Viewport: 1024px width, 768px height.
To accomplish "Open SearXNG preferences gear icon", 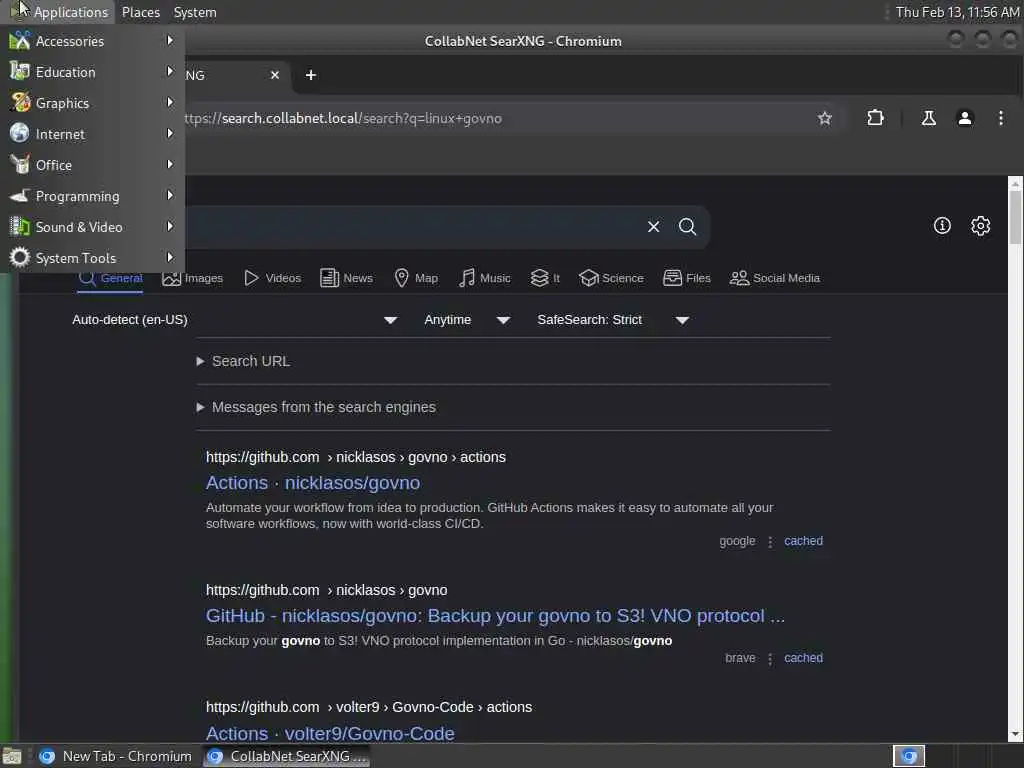I will click(980, 226).
